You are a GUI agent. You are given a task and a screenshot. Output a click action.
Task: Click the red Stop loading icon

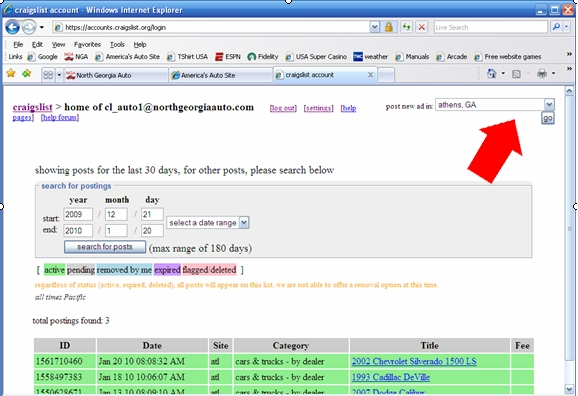[422, 27]
